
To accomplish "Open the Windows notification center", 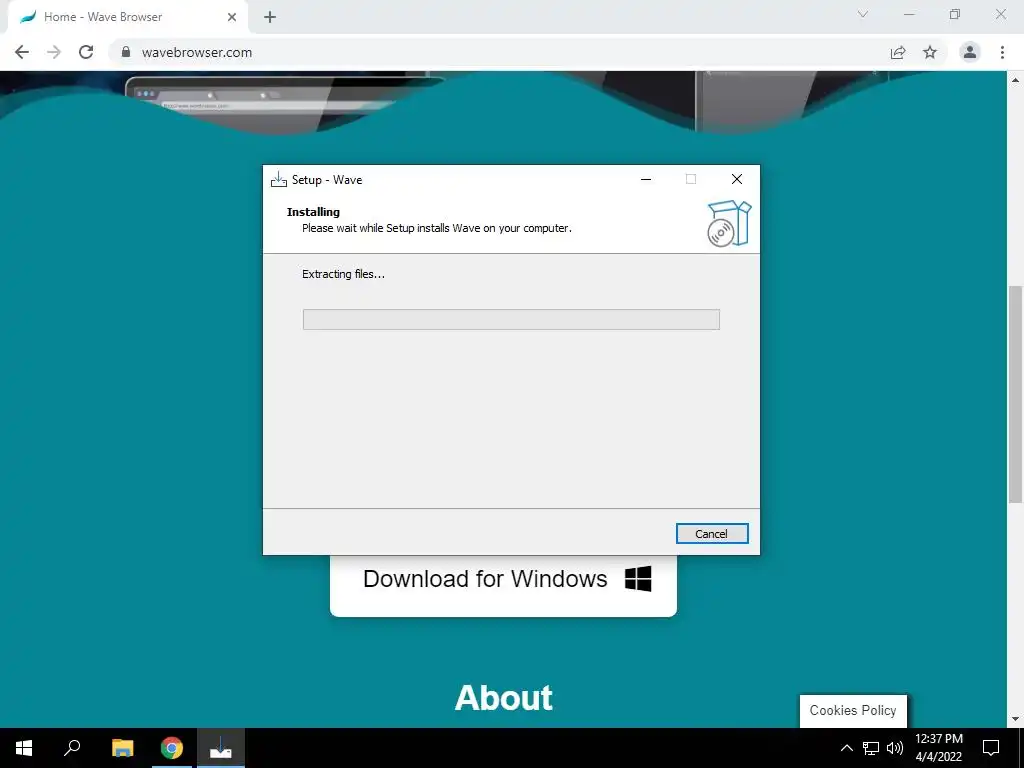I will [x=991, y=748].
